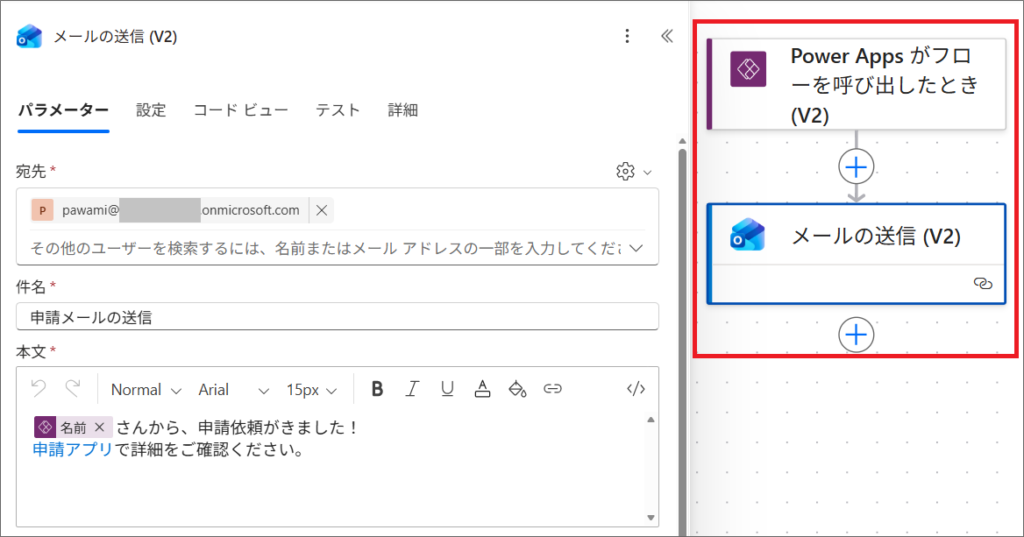Toggle italic formatting in body editor
Screen dimensions: 1024x537
pos(412,389)
